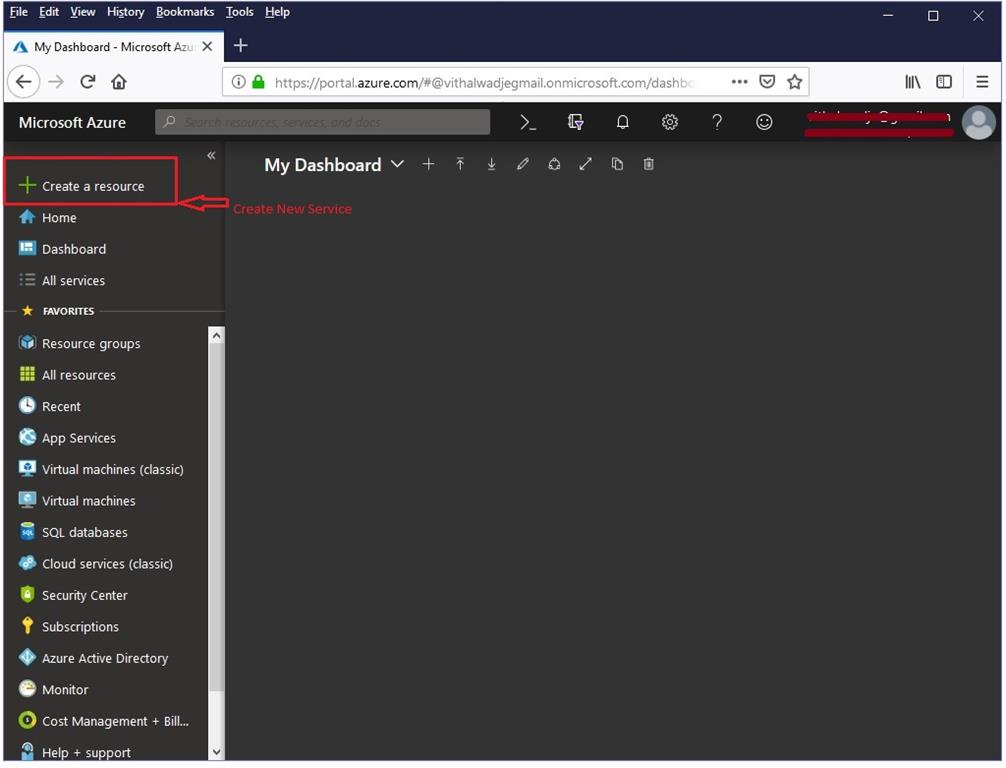The height and width of the screenshot is (768, 1006).
Task: Click the search resources input field
Action: coord(320,121)
